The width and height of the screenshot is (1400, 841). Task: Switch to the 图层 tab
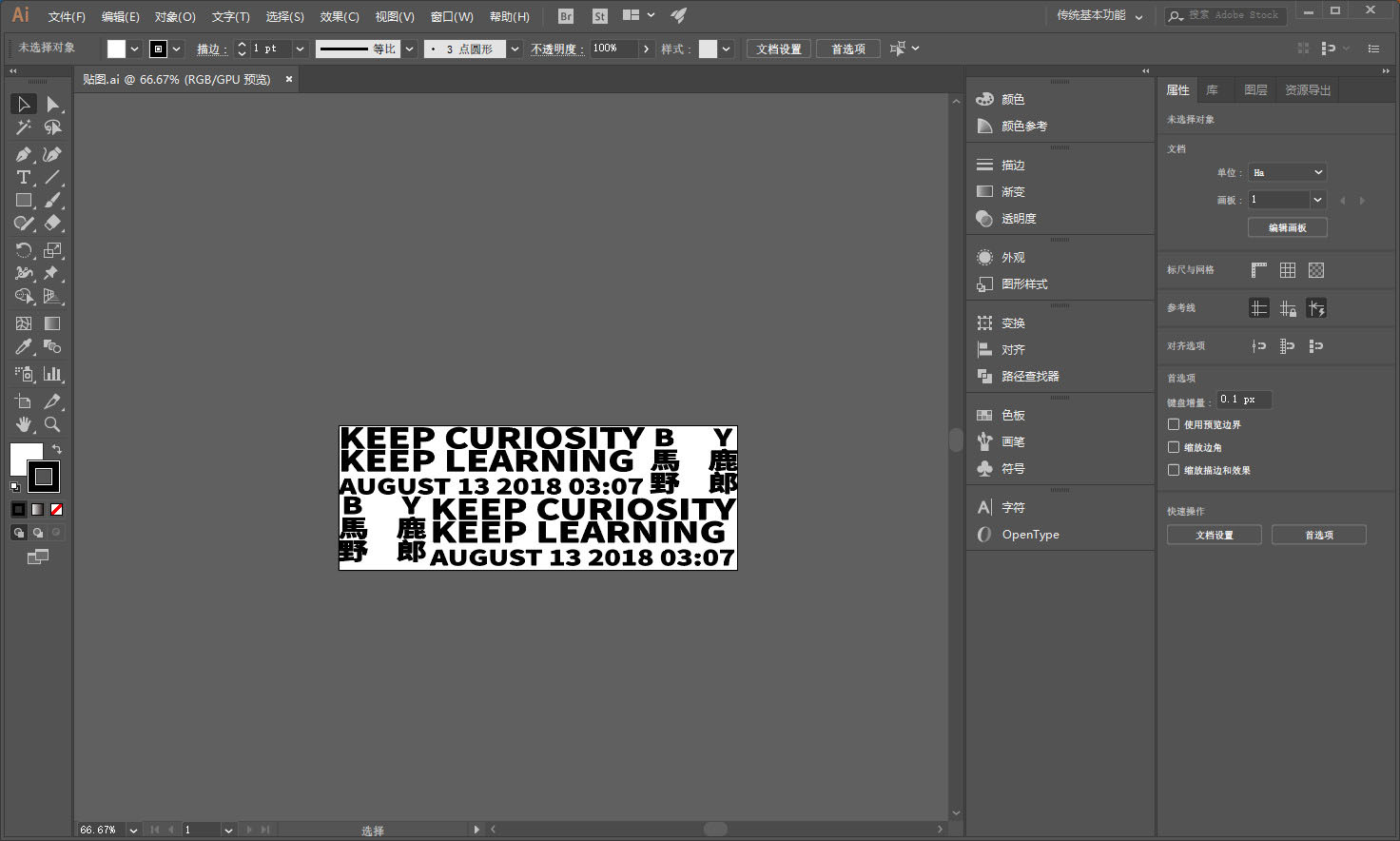(1255, 90)
